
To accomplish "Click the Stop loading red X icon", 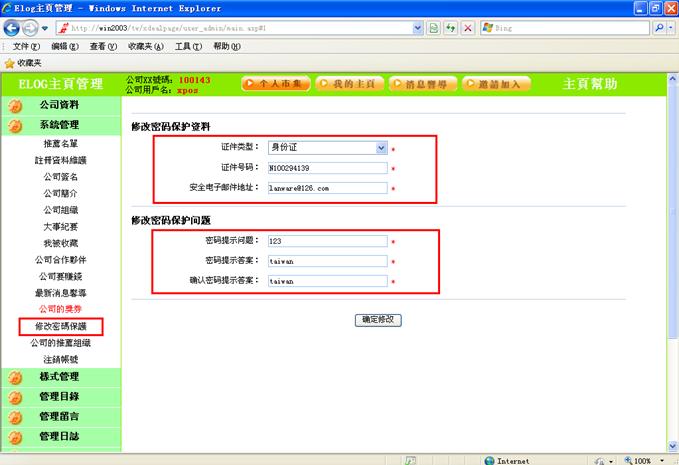I will (469, 28).
